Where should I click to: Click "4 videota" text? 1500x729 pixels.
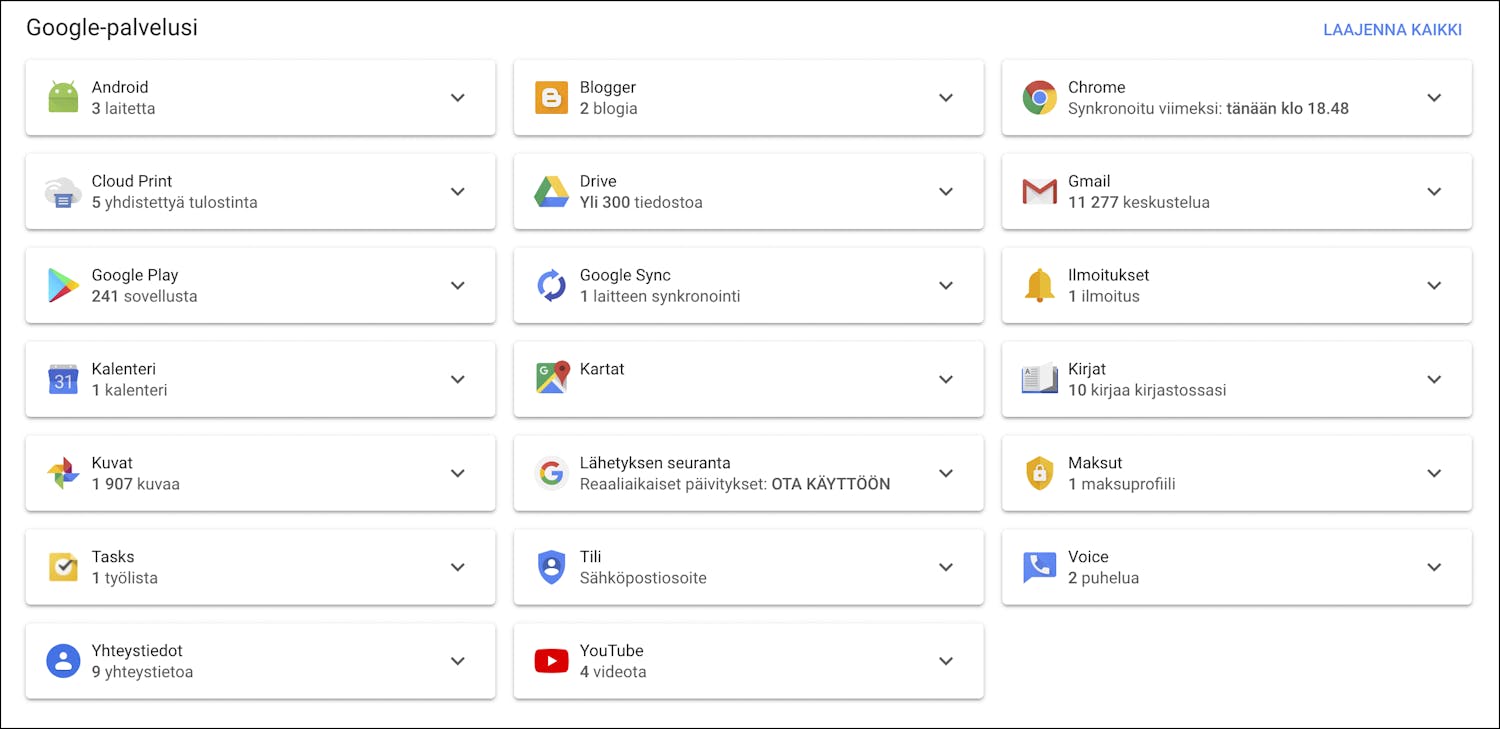[x=613, y=672]
